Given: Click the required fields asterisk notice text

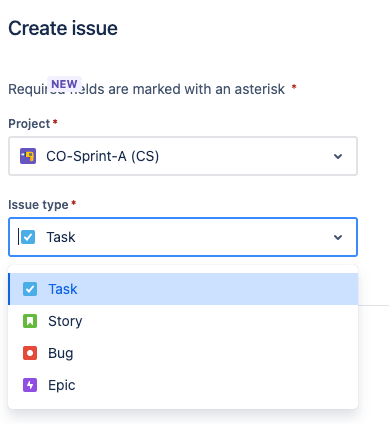Looking at the screenshot, I should [147, 89].
